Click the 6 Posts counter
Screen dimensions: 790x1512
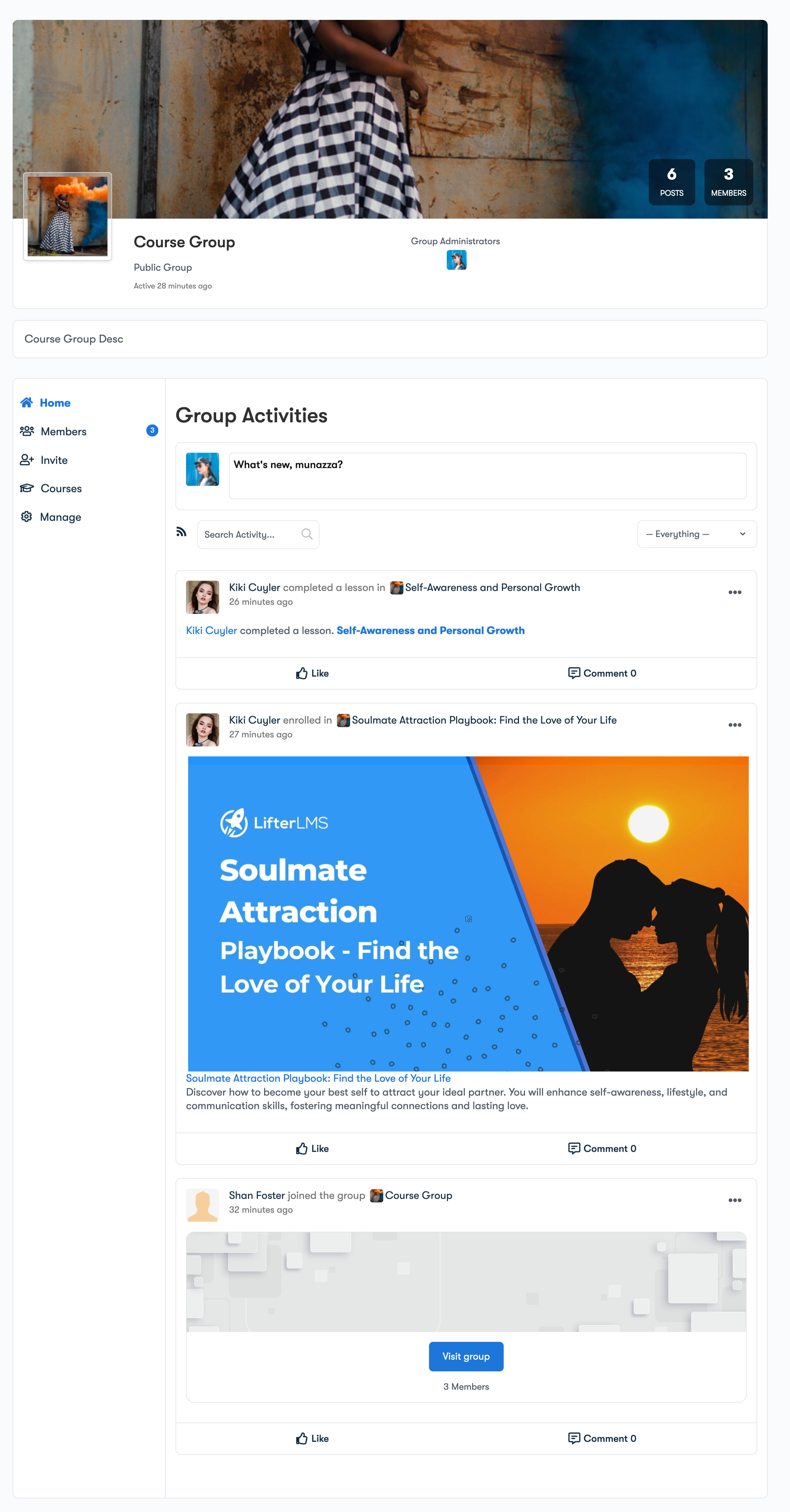pyautogui.click(x=671, y=182)
